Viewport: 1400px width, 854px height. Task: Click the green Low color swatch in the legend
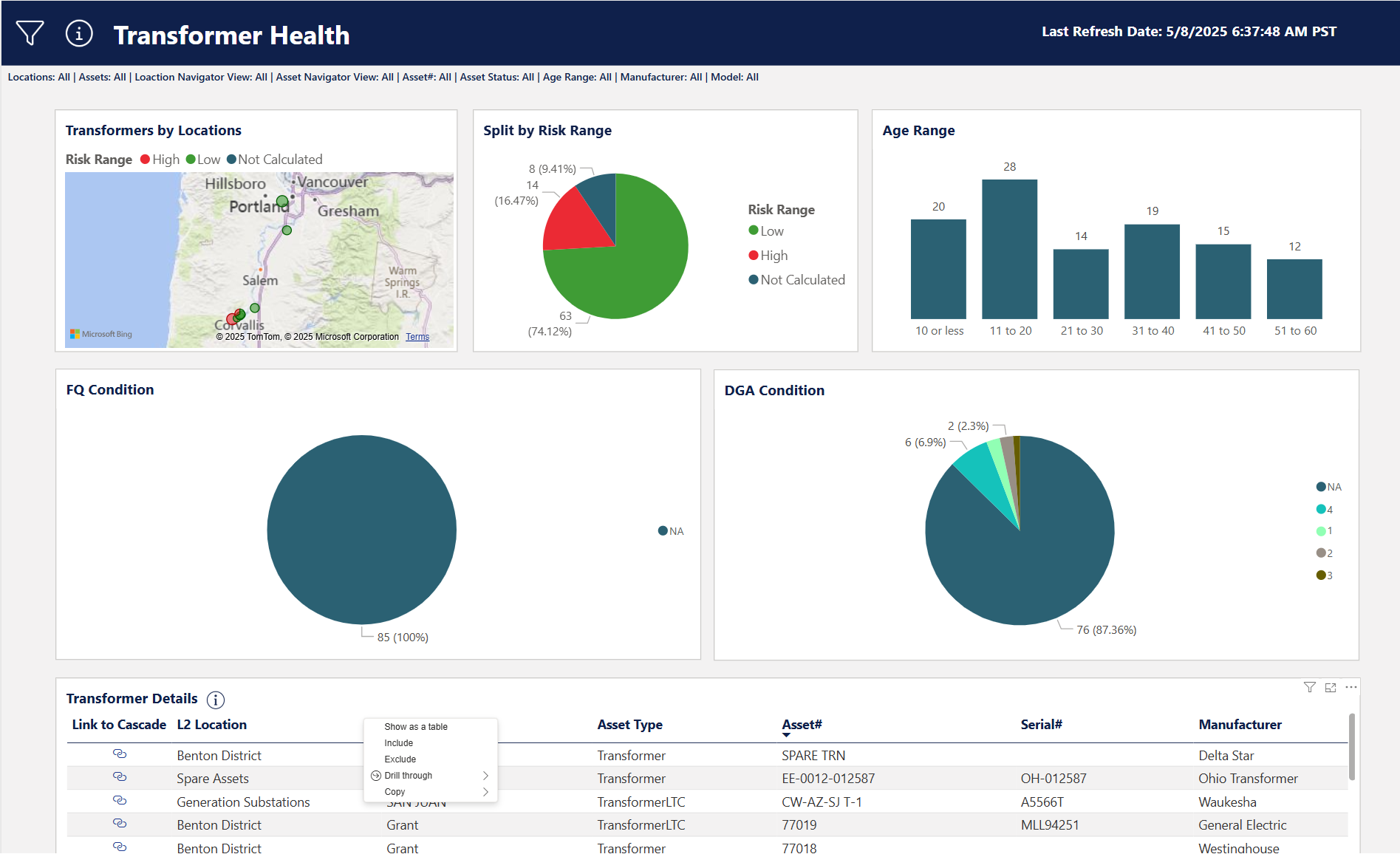(189, 159)
